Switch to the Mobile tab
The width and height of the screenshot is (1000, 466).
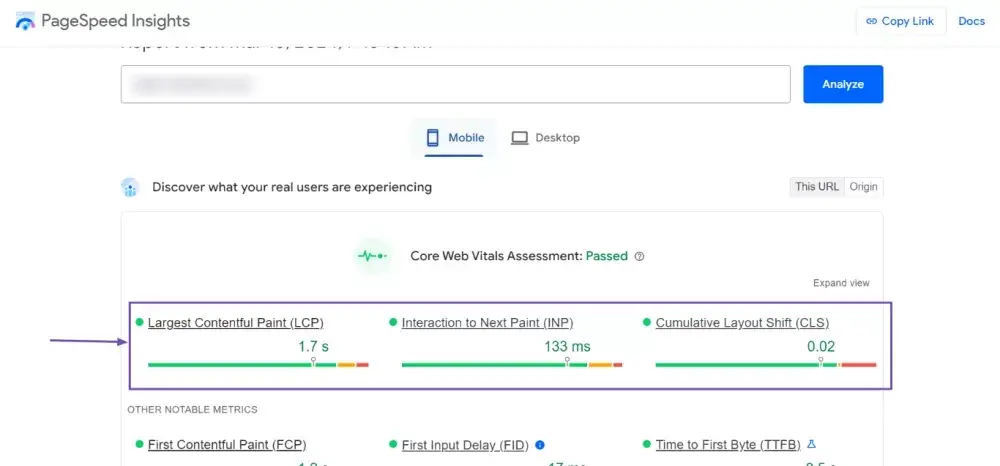[455, 138]
